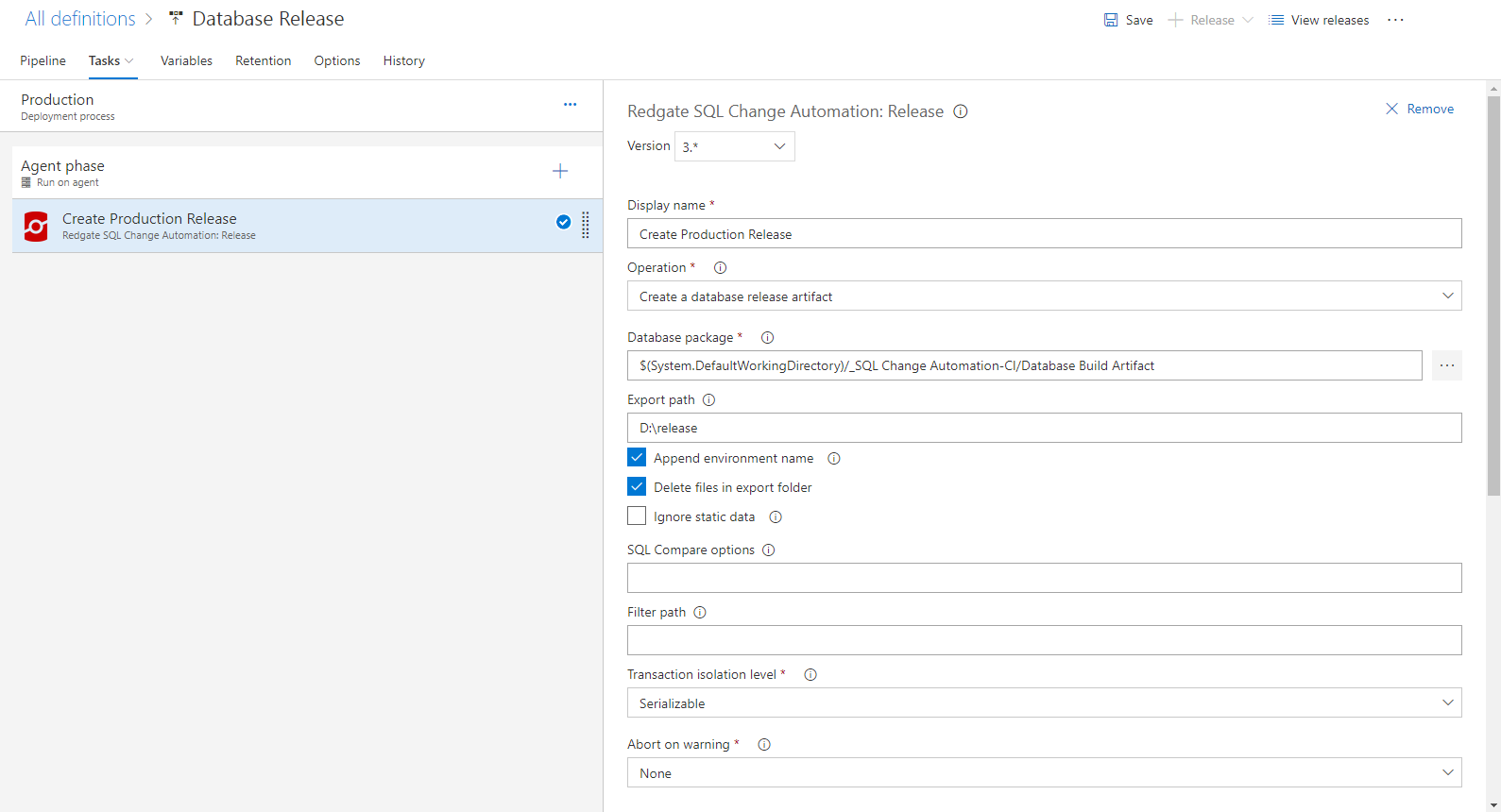Expand the Release dropdown chevron
The image size is (1501, 812).
(1247, 20)
